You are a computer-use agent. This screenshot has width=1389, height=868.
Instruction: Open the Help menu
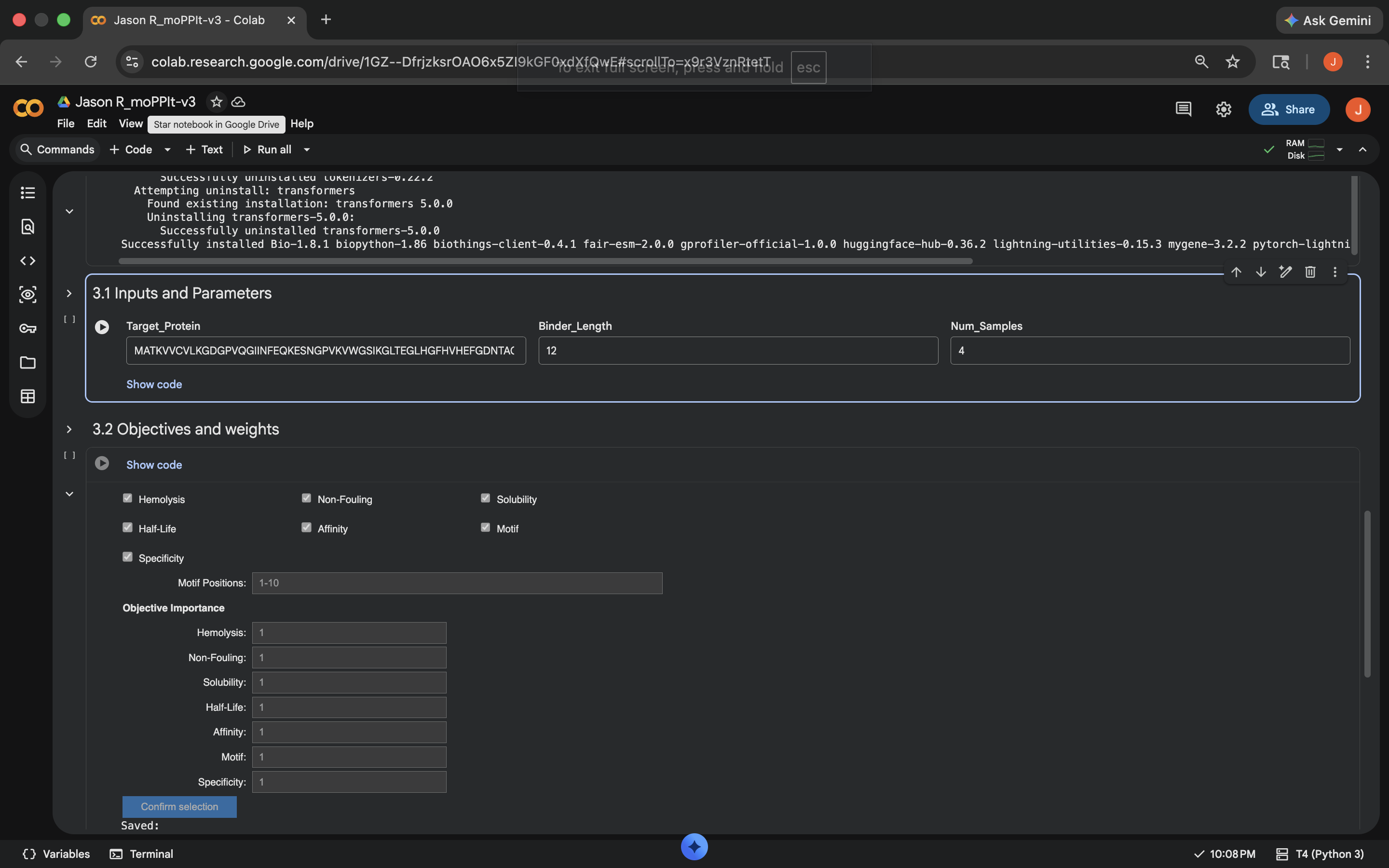tap(302, 123)
